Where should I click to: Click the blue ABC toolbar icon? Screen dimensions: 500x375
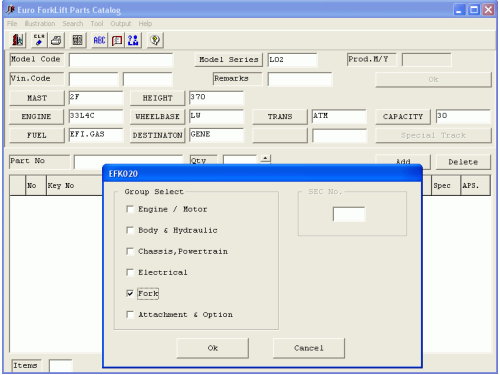(99, 40)
